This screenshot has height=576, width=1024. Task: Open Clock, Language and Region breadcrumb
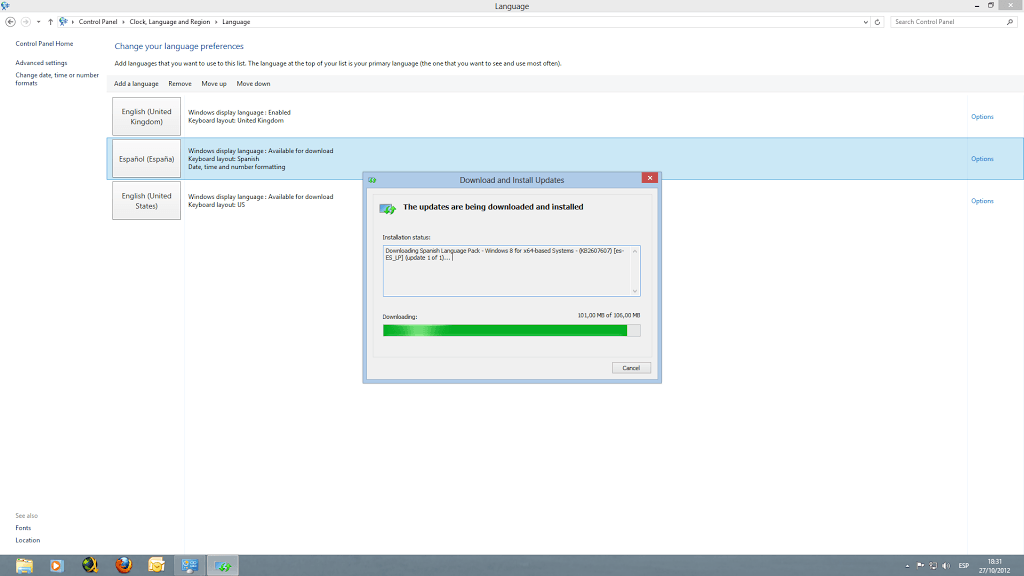point(170,22)
